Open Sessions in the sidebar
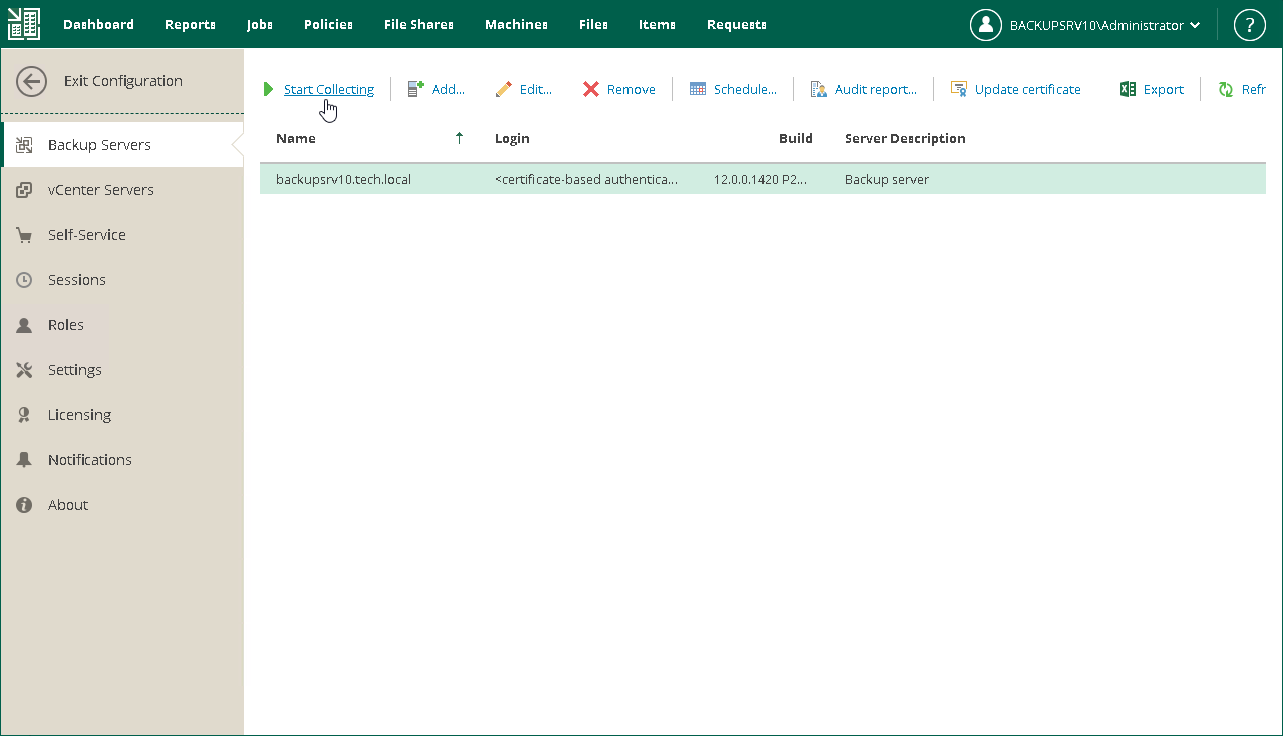 click(x=123, y=280)
